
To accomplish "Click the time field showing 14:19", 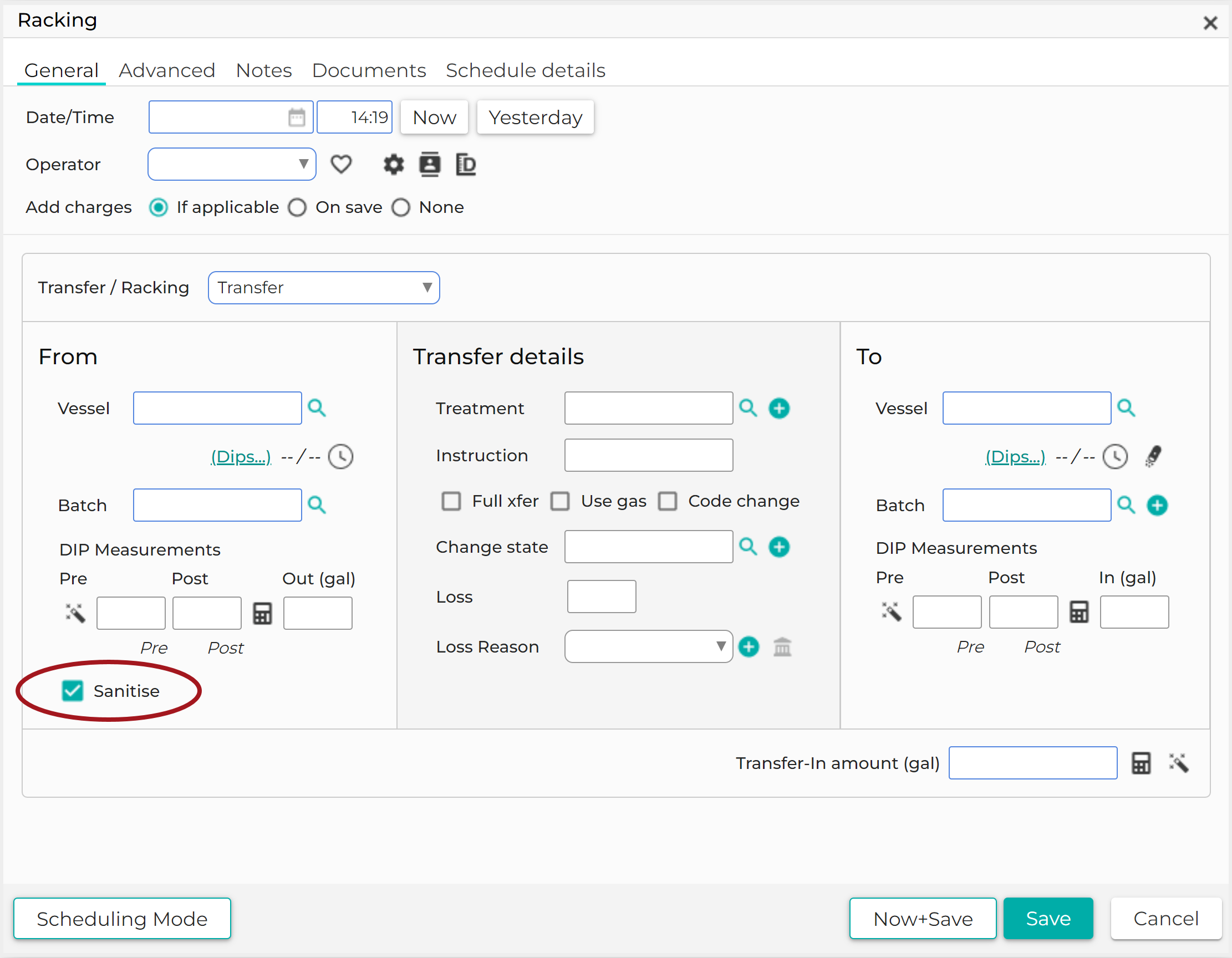I will pos(354,118).
